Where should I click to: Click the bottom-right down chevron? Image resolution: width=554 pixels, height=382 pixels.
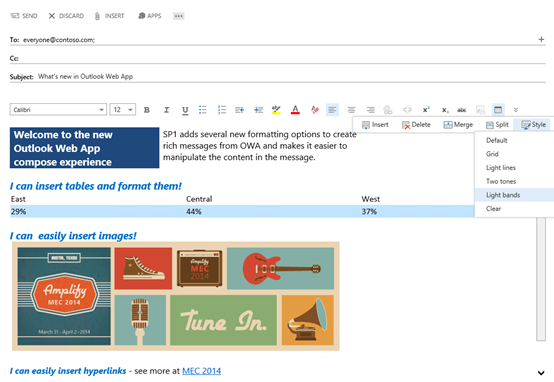click(541, 372)
